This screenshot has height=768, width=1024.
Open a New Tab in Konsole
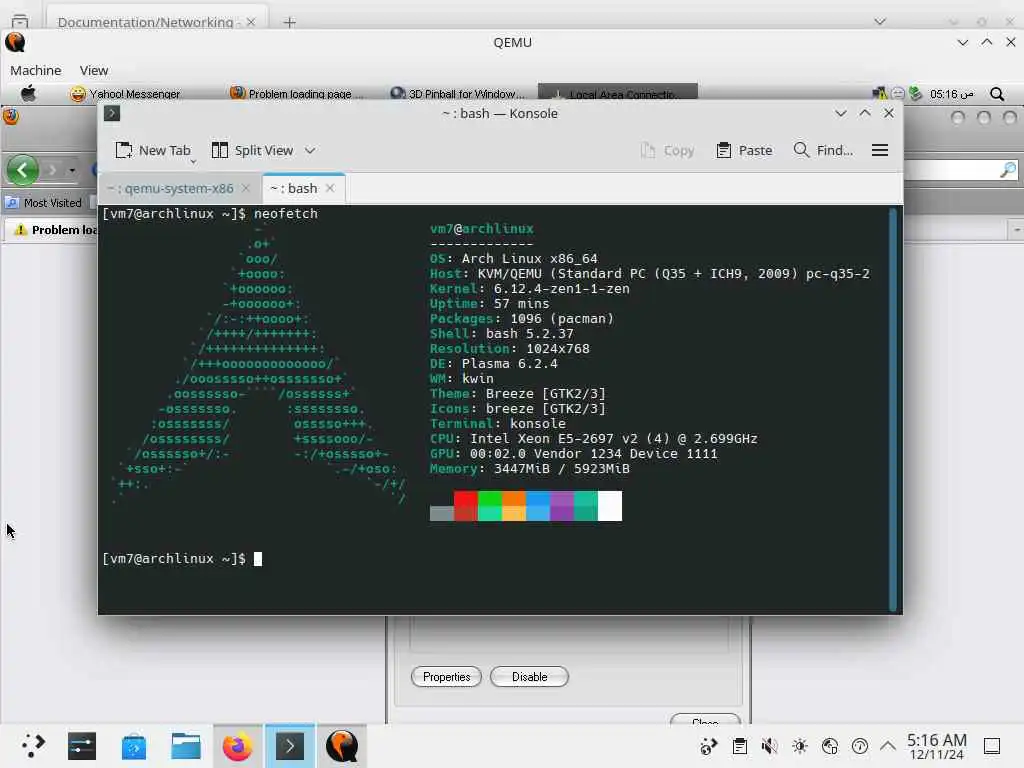click(x=153, y=150)
